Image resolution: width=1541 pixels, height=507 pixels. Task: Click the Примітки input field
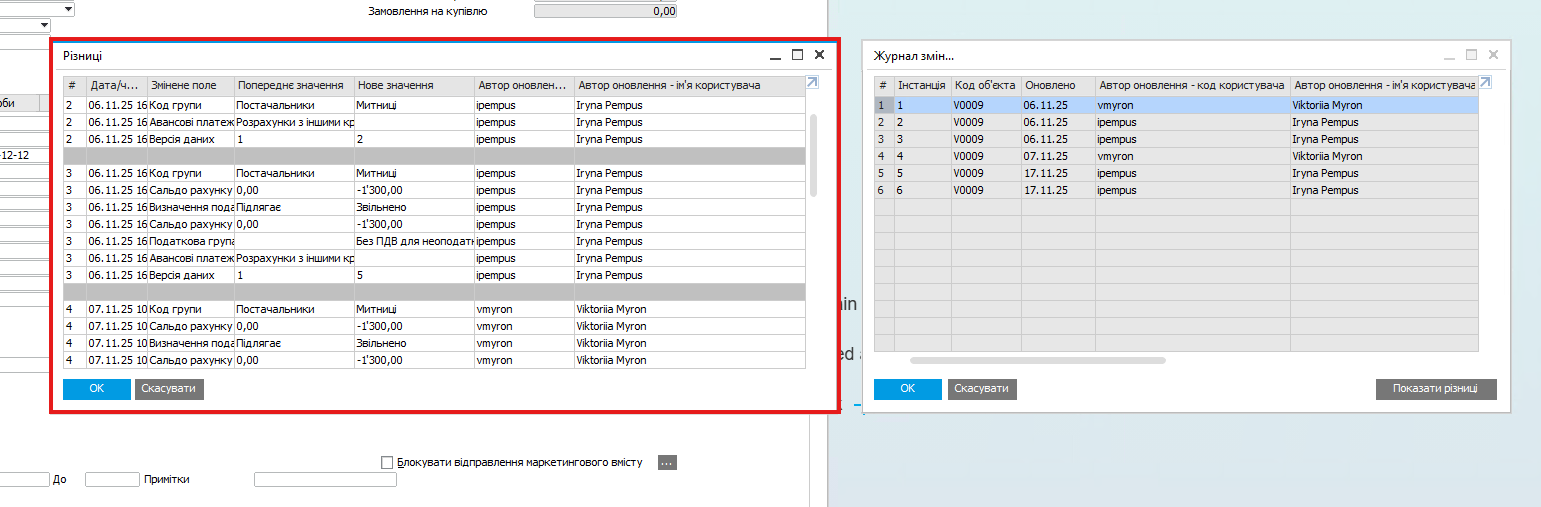tap(325, 480)
